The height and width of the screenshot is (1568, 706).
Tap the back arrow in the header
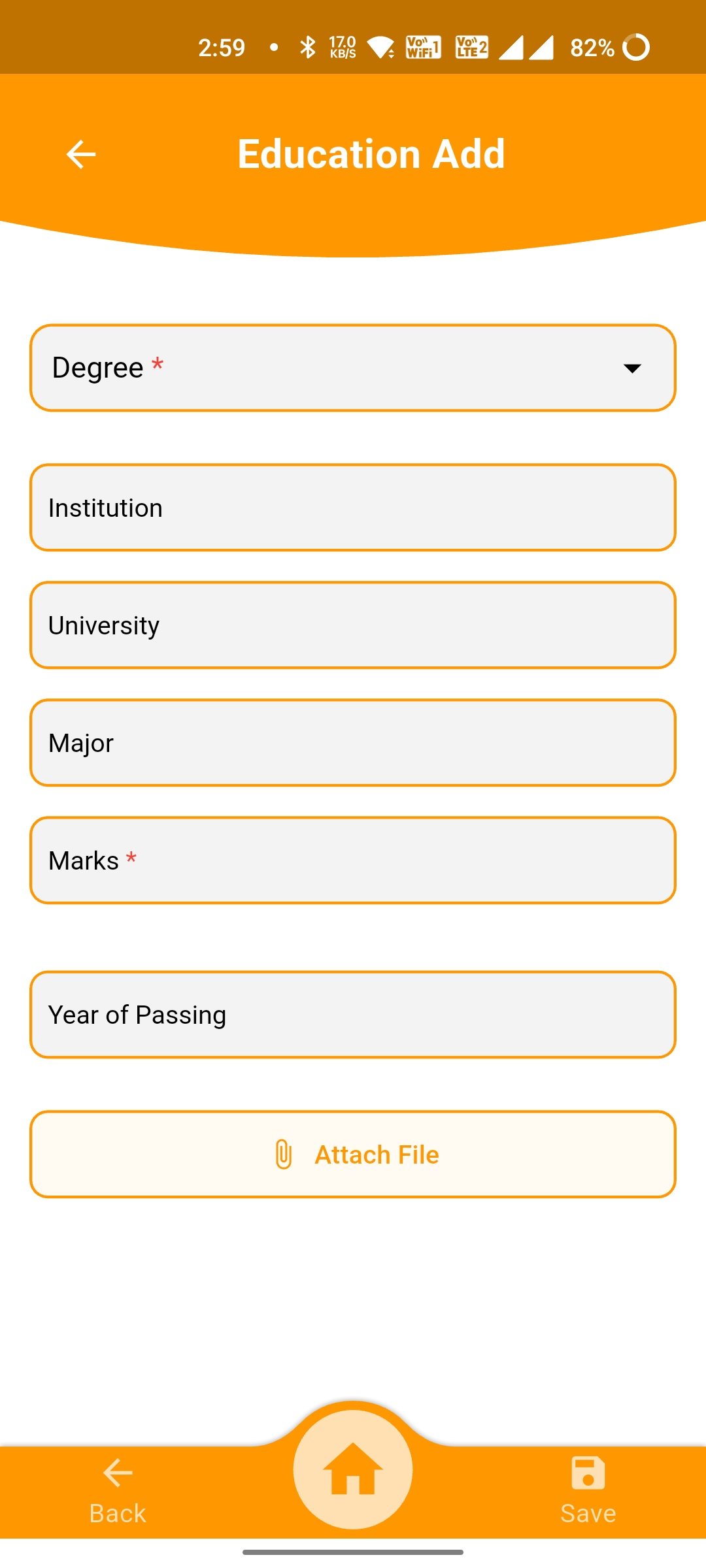[x=81, y=154]
